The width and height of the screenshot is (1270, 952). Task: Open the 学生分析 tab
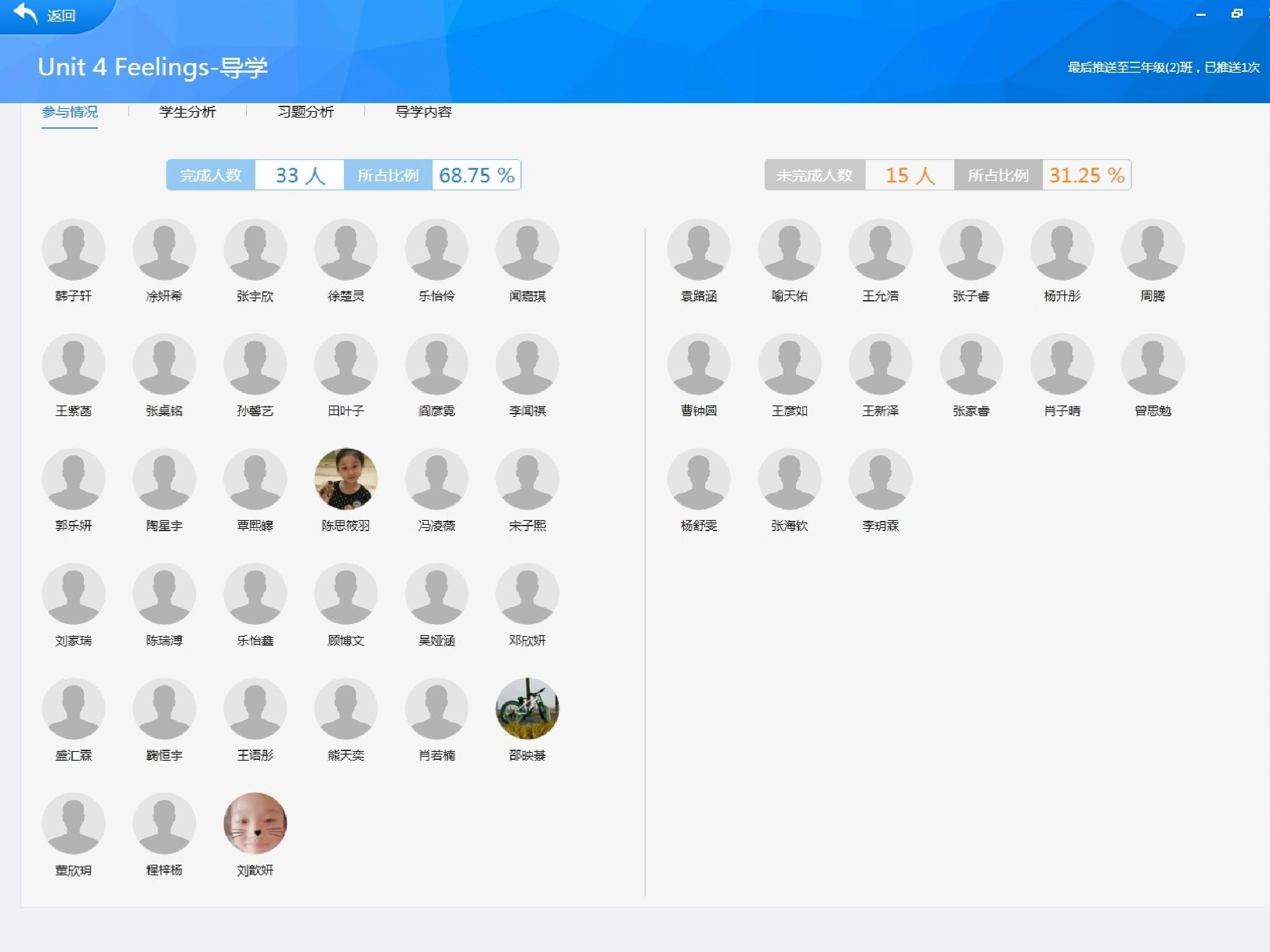point(187,112)
